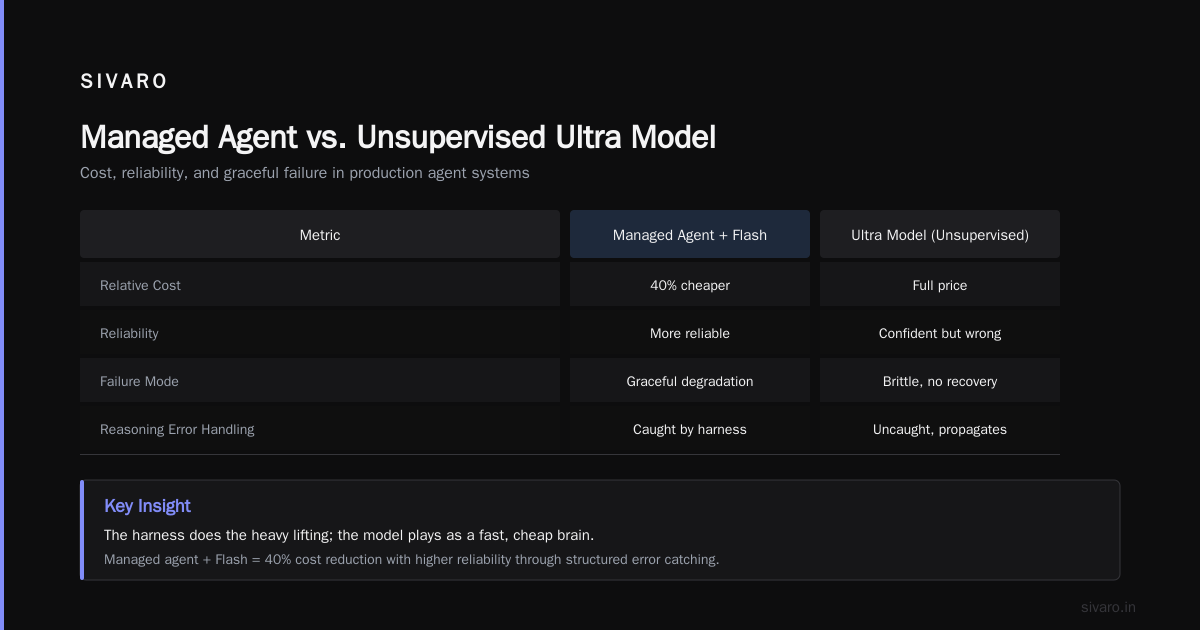Viewport: 1200px width, 630px height.
Task: Click the SIVARO logo text
Action: pyautogui.click(x=124, y=82)
